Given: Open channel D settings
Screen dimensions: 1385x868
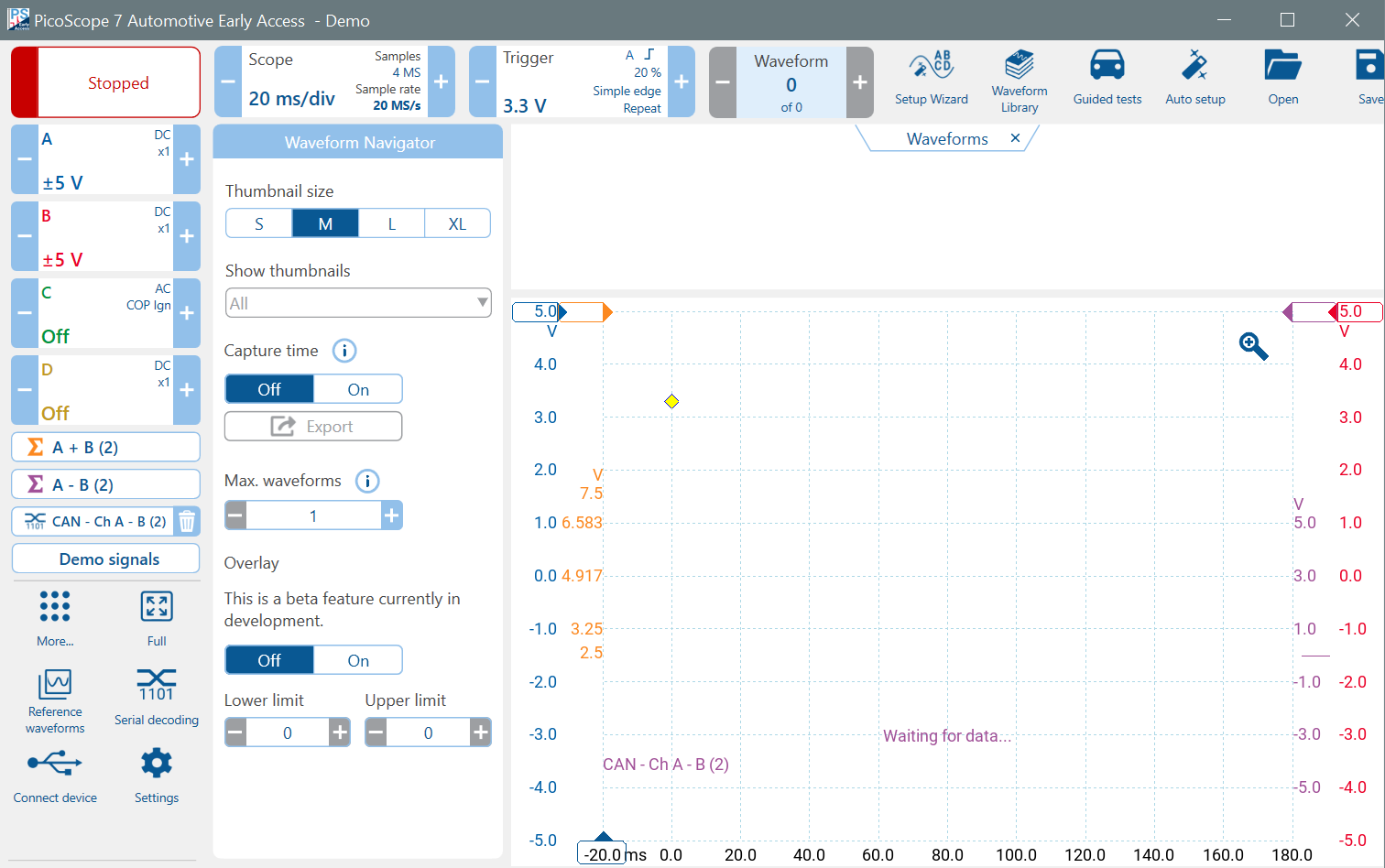Looking at the screenshot, I should 105,390.
